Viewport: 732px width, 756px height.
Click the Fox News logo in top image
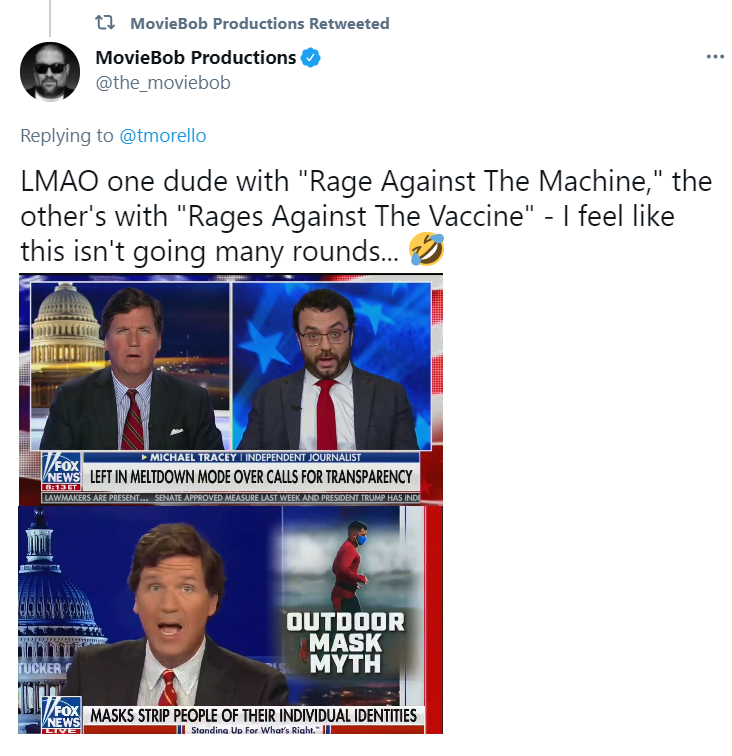click(x=61, y=471)
